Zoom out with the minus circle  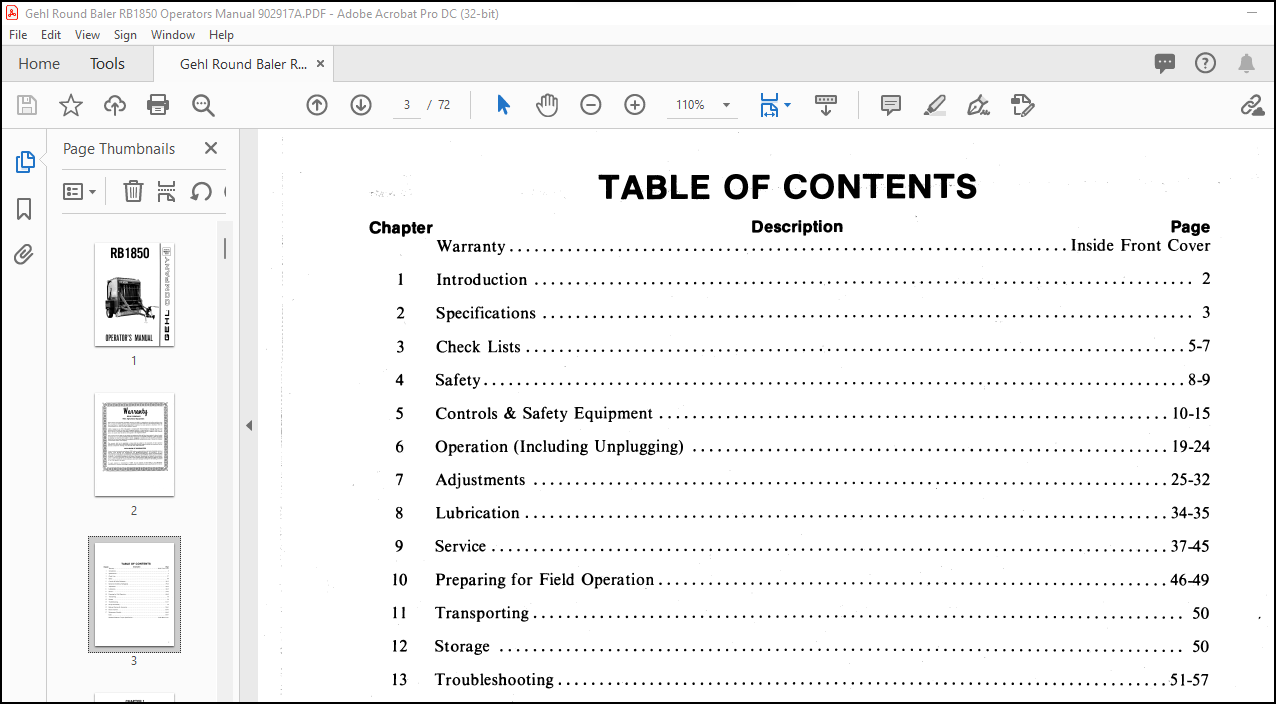point(591,105)
